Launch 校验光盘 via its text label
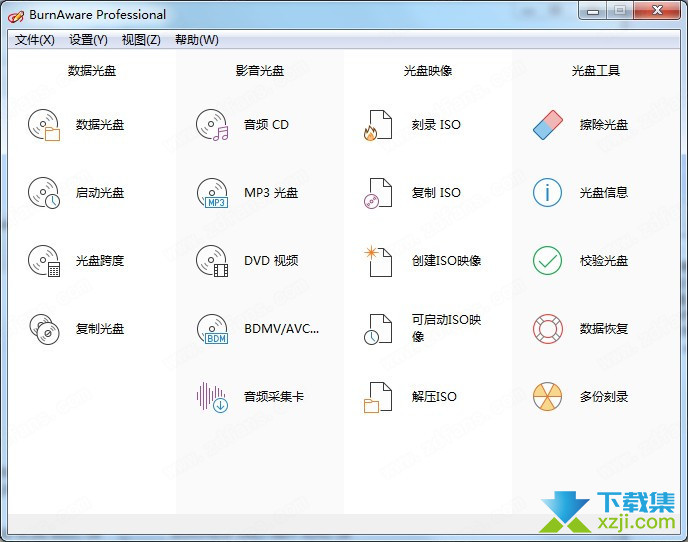The image size is (688, 542). pyautogui.click(x=604, y=261)
